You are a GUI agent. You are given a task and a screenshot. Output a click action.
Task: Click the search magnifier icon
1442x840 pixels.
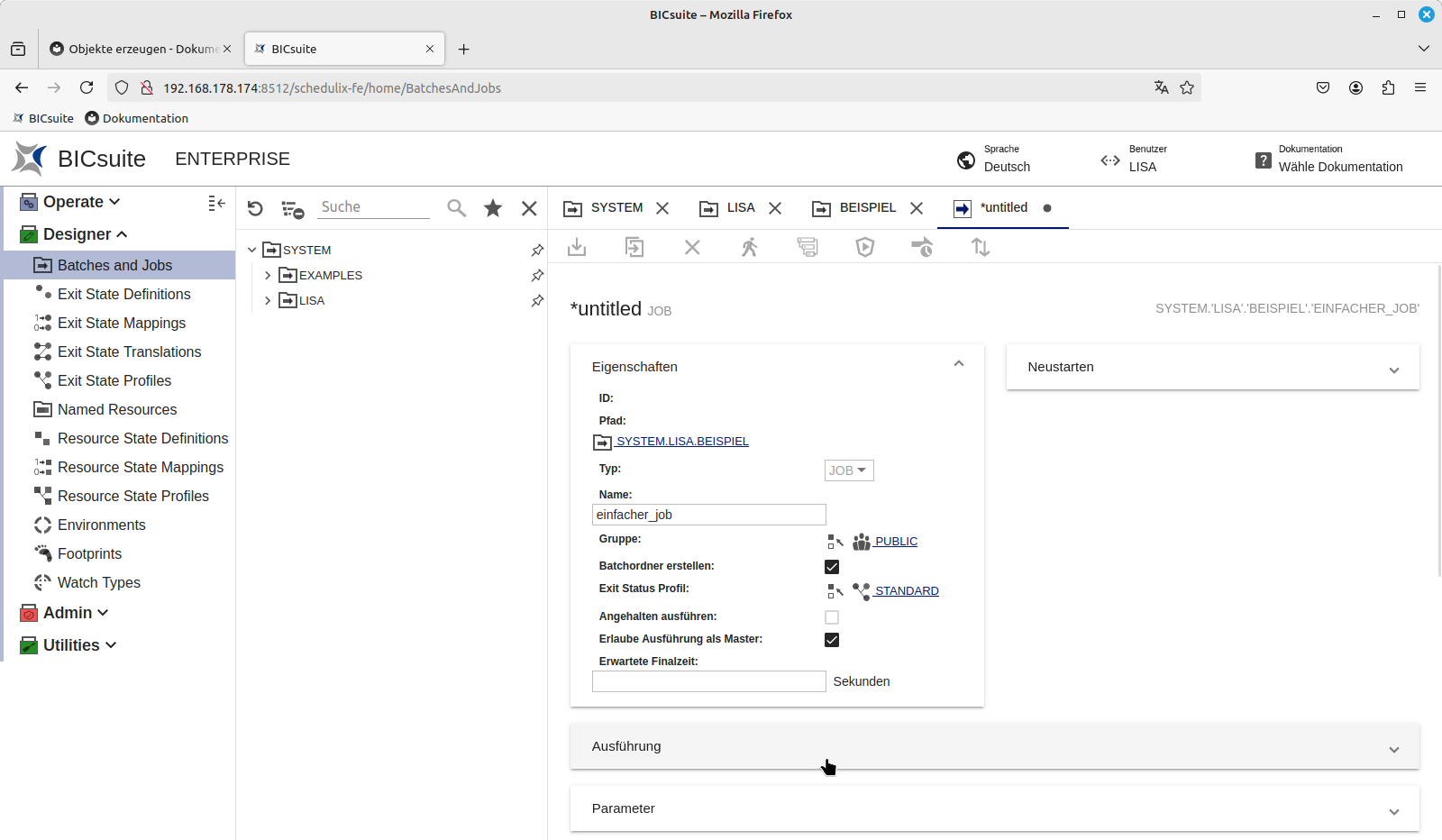click(457, 208)
